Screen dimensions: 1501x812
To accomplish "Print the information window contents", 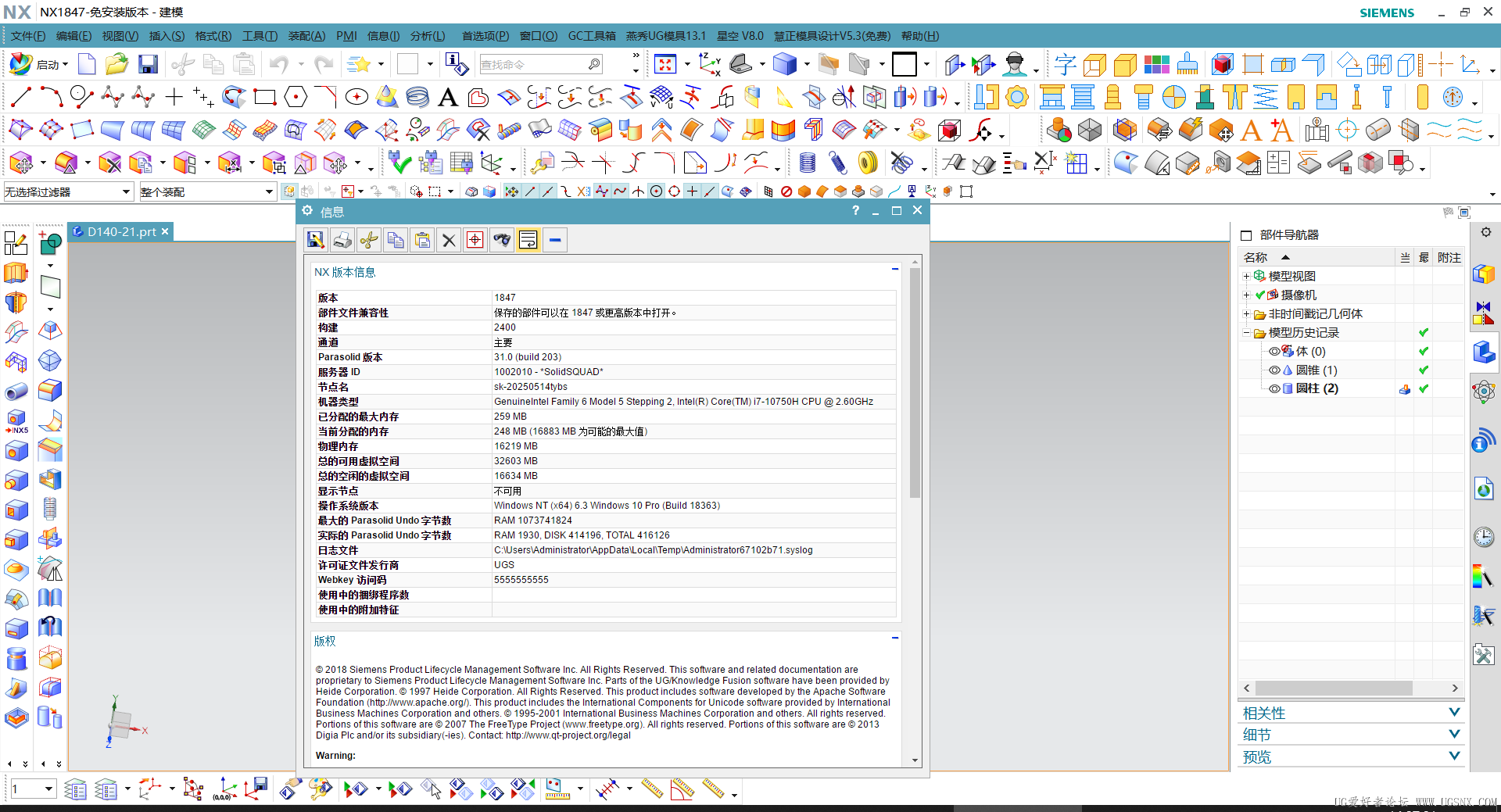I will 342,240.
